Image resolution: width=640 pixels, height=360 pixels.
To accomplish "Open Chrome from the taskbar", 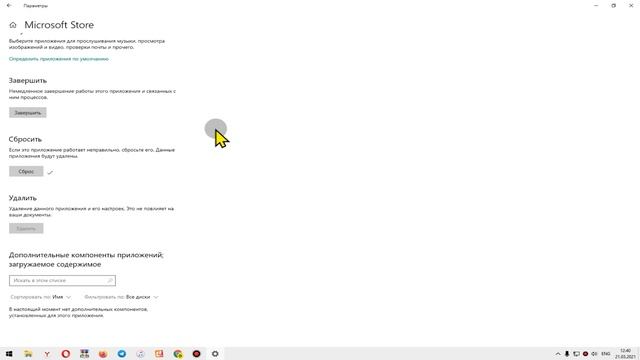I will point(178,353).
